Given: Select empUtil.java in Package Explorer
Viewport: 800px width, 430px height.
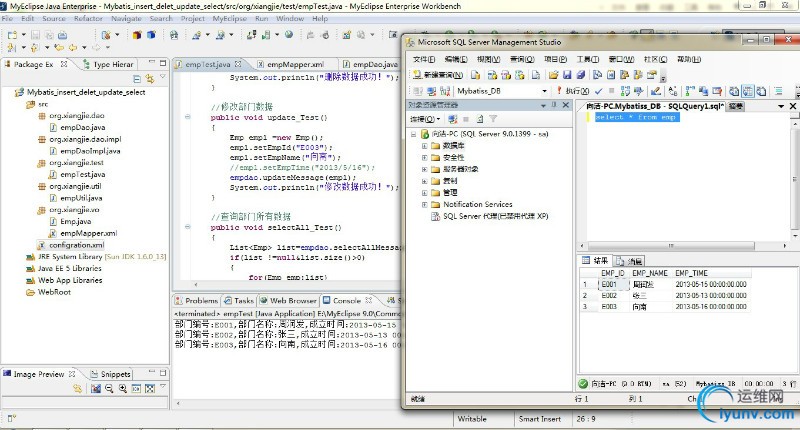Looking at the screenshot, I should pyautogui.click(x=81, y=198).
